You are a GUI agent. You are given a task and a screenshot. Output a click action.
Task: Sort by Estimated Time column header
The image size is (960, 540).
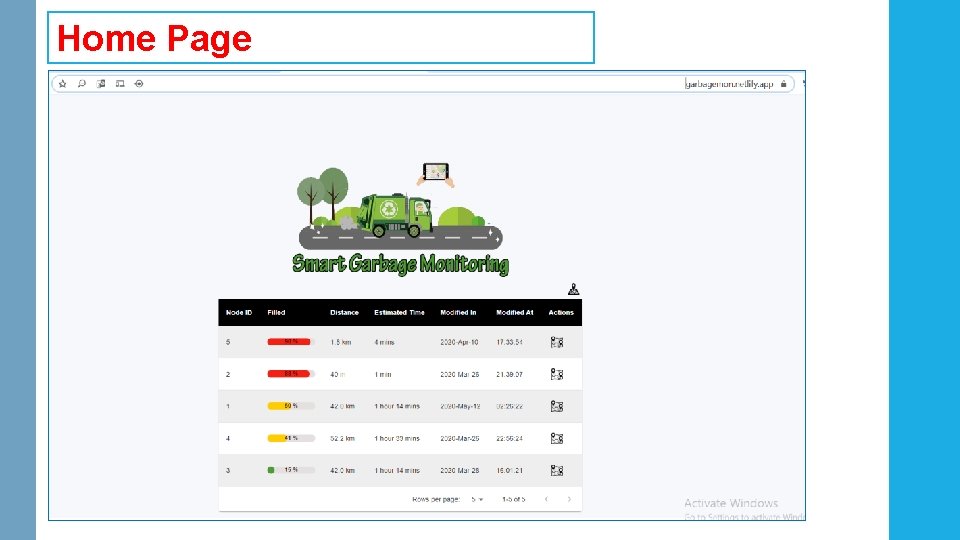(399, 312)
